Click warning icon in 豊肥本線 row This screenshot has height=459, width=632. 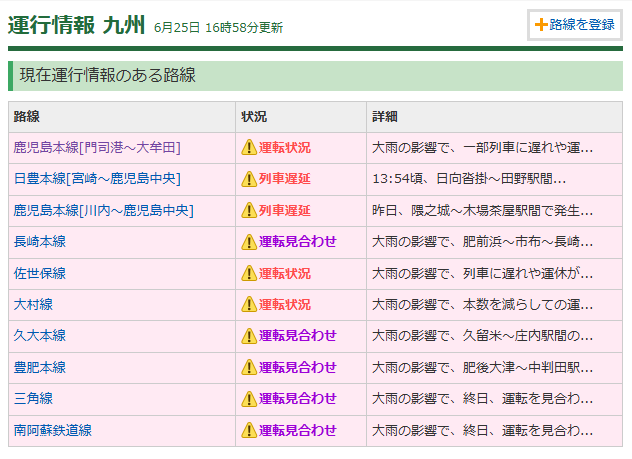(249, 367)
